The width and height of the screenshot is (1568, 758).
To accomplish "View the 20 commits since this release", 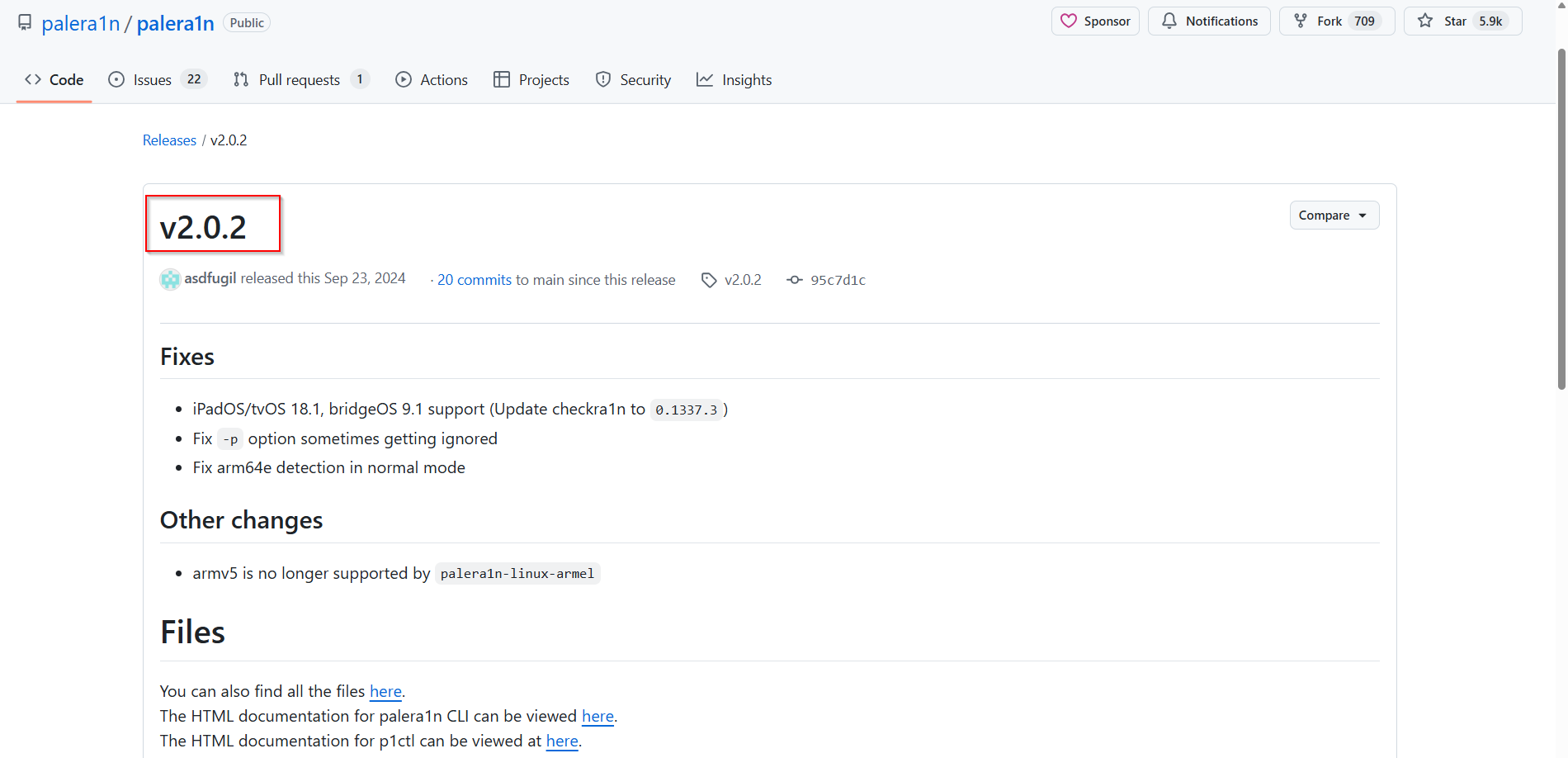I will [x=475, y=280].
